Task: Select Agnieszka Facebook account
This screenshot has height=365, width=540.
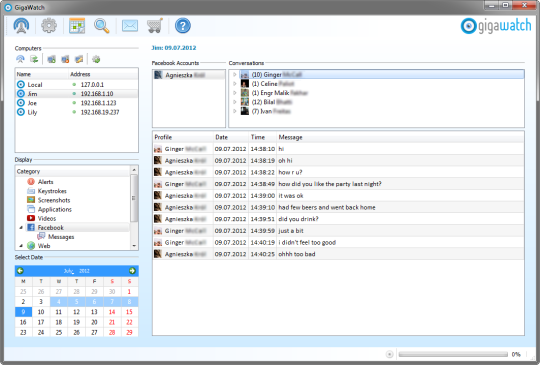Action: click(189, 75)
